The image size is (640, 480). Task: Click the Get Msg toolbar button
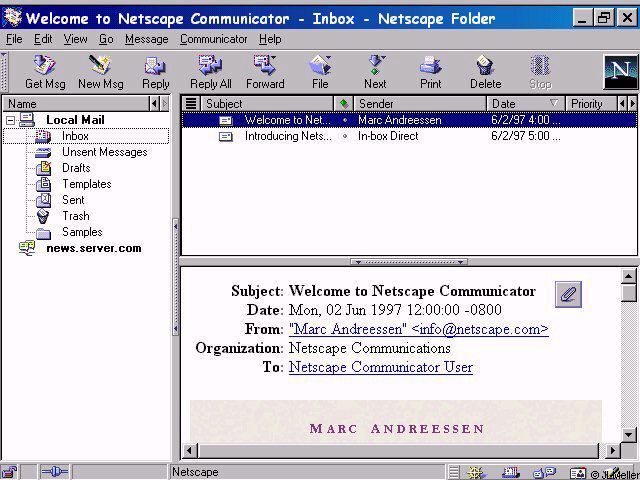coord(45,72)
